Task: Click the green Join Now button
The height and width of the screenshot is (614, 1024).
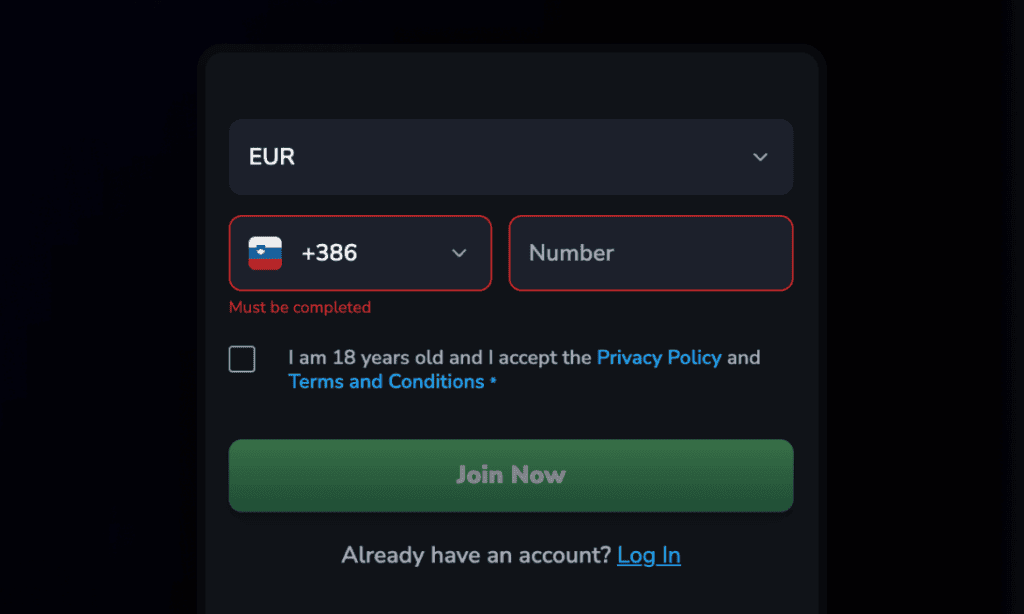Action: pos(511,475)
